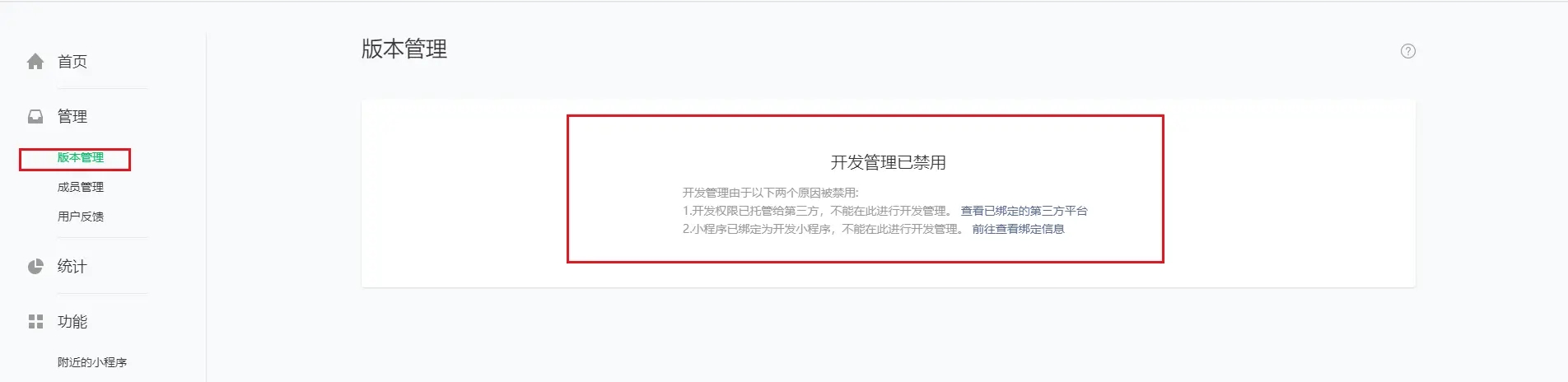
Task: Click the home icon in sidebar
Action: pyautogui.click(x=35, y=62)
